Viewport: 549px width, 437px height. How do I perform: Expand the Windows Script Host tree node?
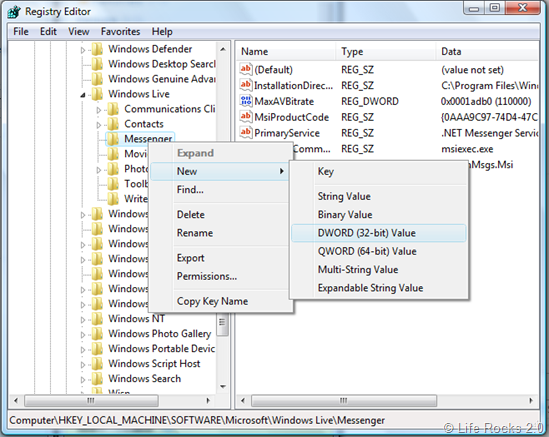(x=83, y=365)
